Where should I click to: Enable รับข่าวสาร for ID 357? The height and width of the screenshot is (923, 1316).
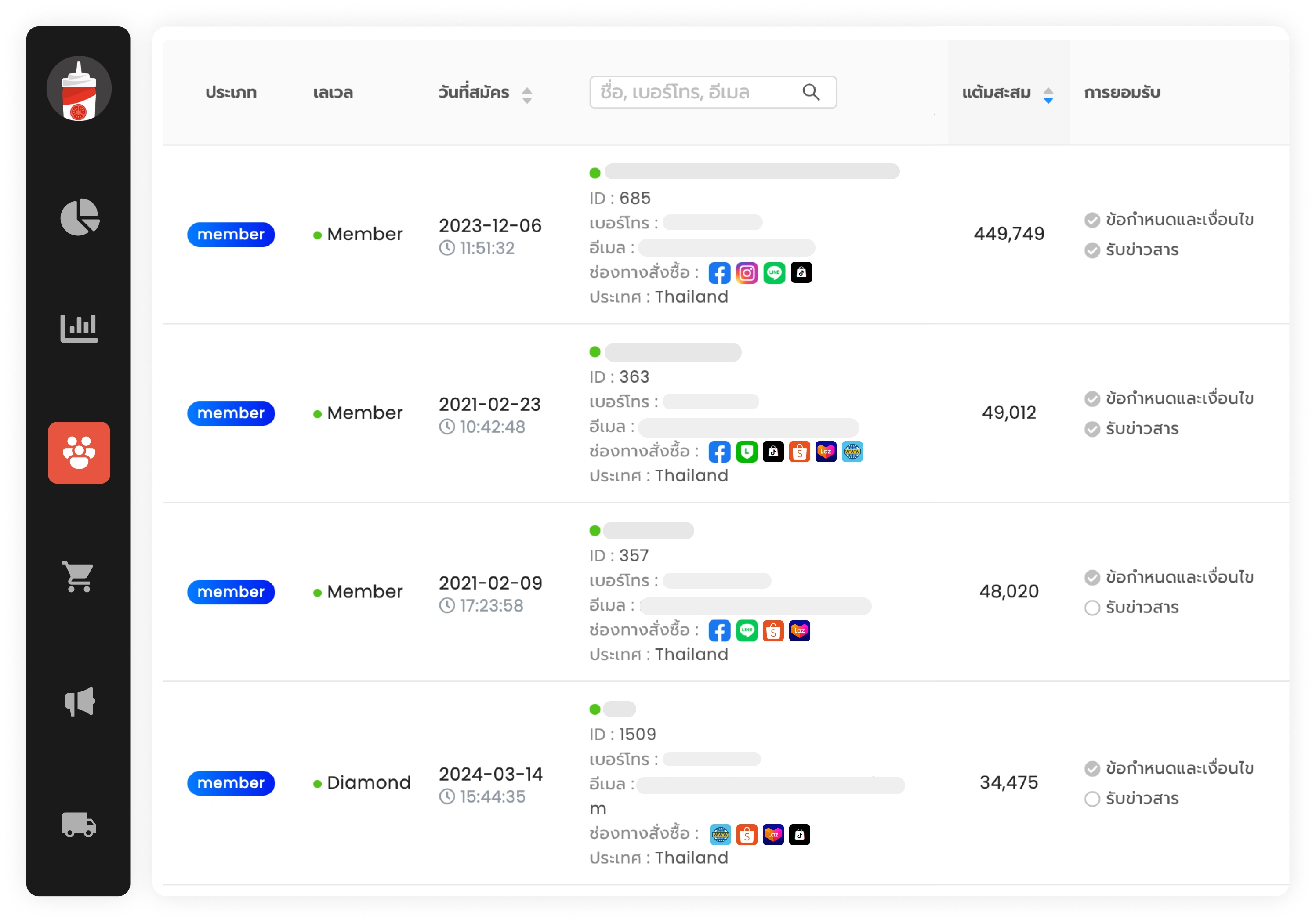(x=1092, y=608)
